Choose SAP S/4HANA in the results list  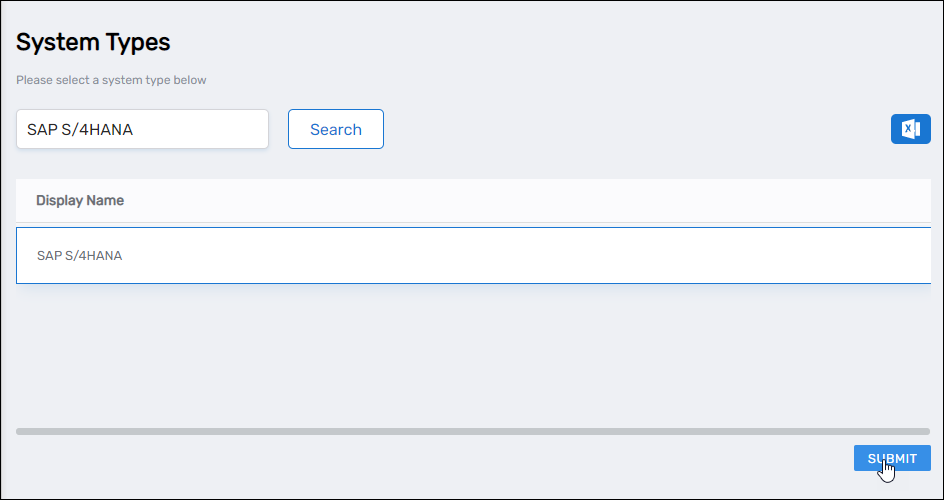point(79,255)
